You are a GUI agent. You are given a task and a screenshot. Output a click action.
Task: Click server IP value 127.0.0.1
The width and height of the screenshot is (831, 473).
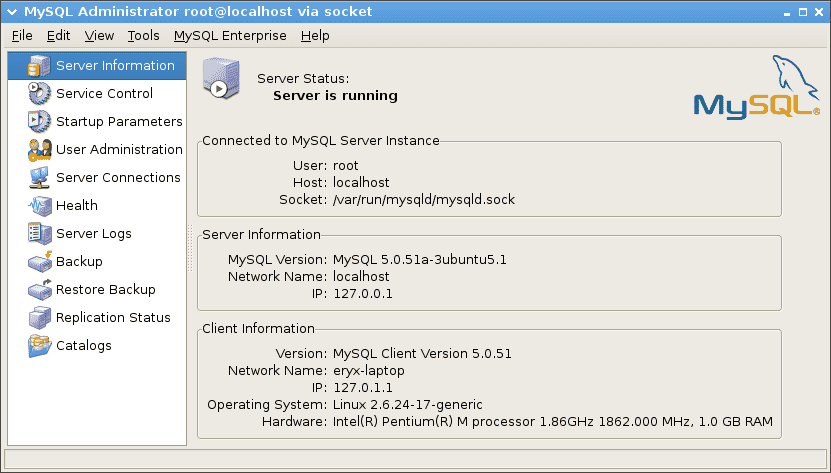point(363,294)
